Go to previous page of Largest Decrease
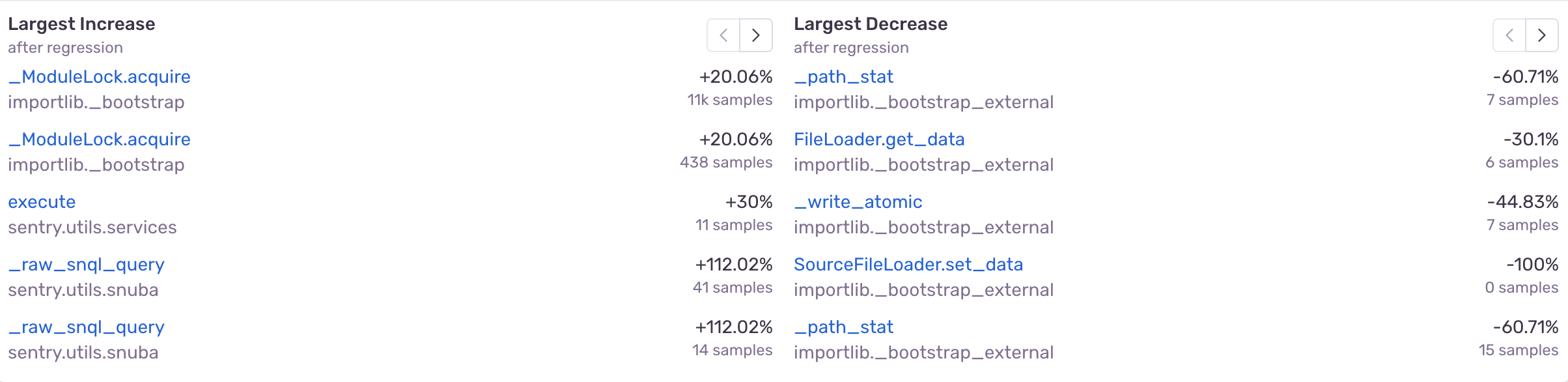The height and width of the screenshot is (382, 1568). (1509, 35)
